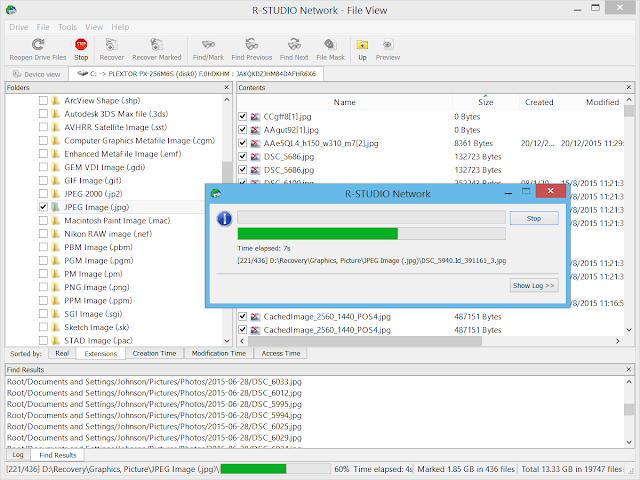Click the file icon of CCgff8[1].jpg
Viewport: 640px width, 480px height.
click(x=255, y=117)
